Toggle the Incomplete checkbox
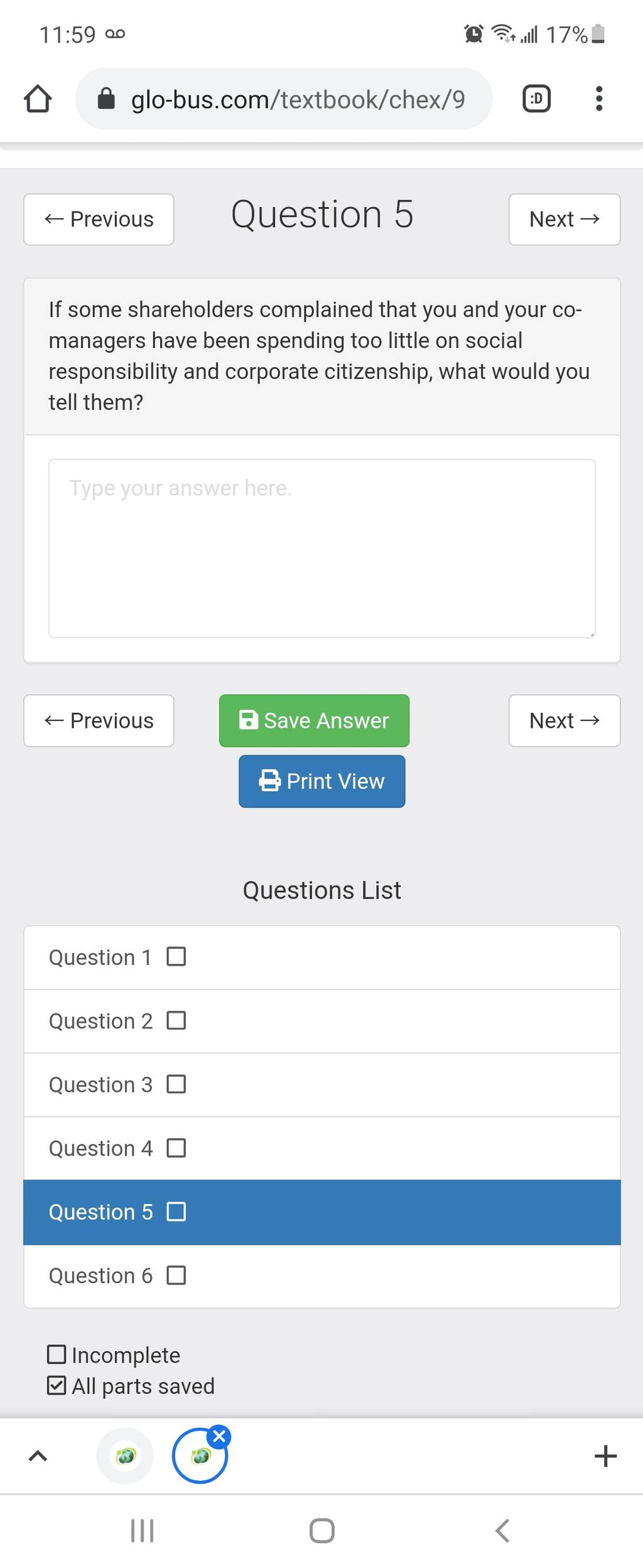The width and height of the screenshot is (643, 1568). click(57, 1355)
